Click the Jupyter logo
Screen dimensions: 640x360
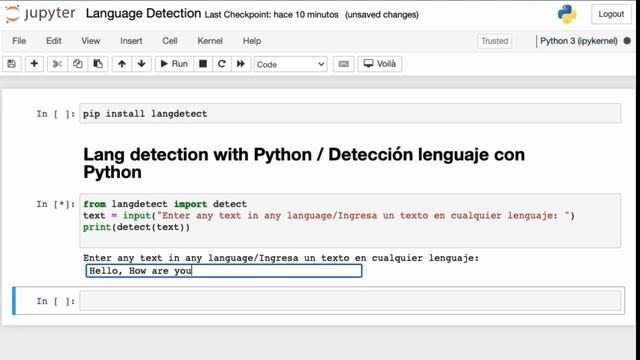click(x=40, y=13)
